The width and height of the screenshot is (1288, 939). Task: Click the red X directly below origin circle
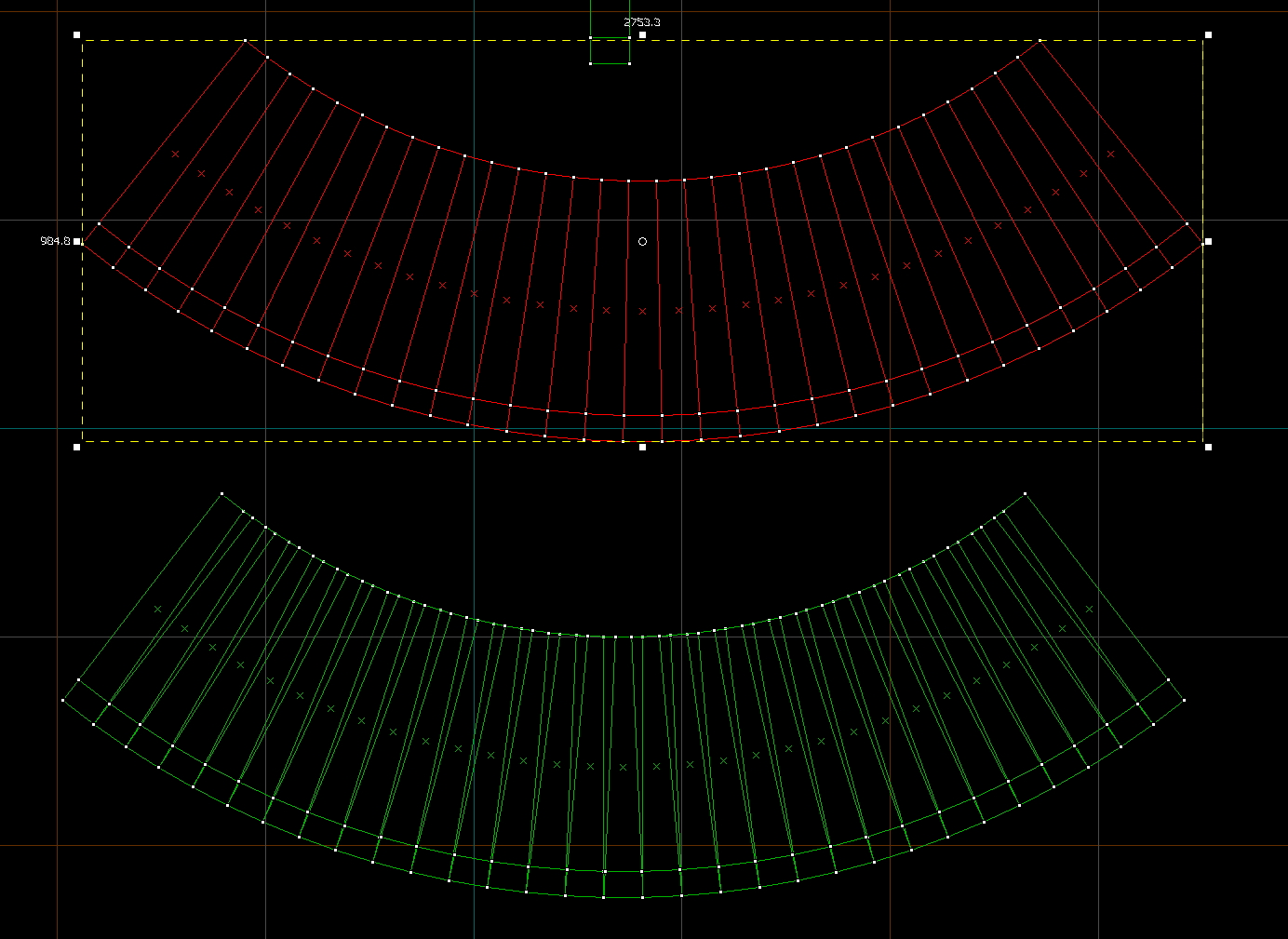(x=642, y=311)
